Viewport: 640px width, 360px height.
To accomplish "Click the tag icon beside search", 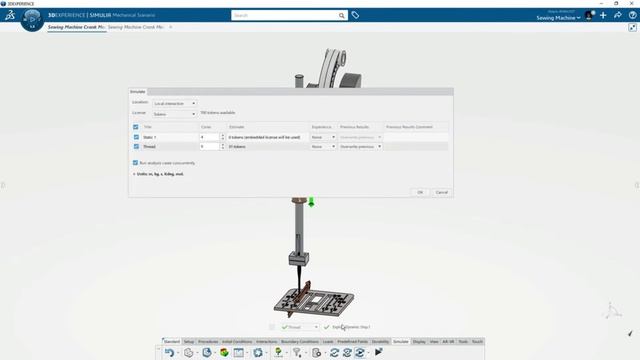I will [x=355, y=15].
